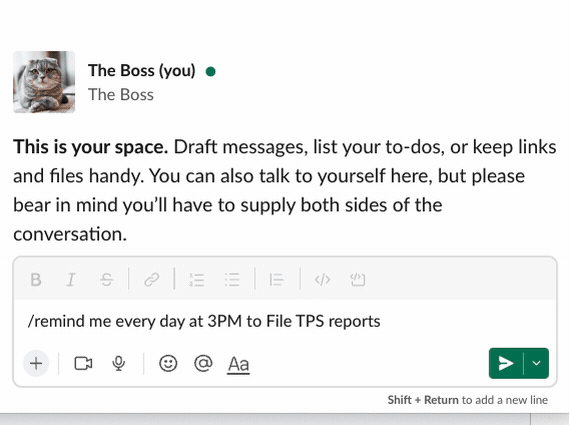This screenshot has height=425, width=569.
Task: Open the schedule send dropdown arrow
Action: pos(536,363)
